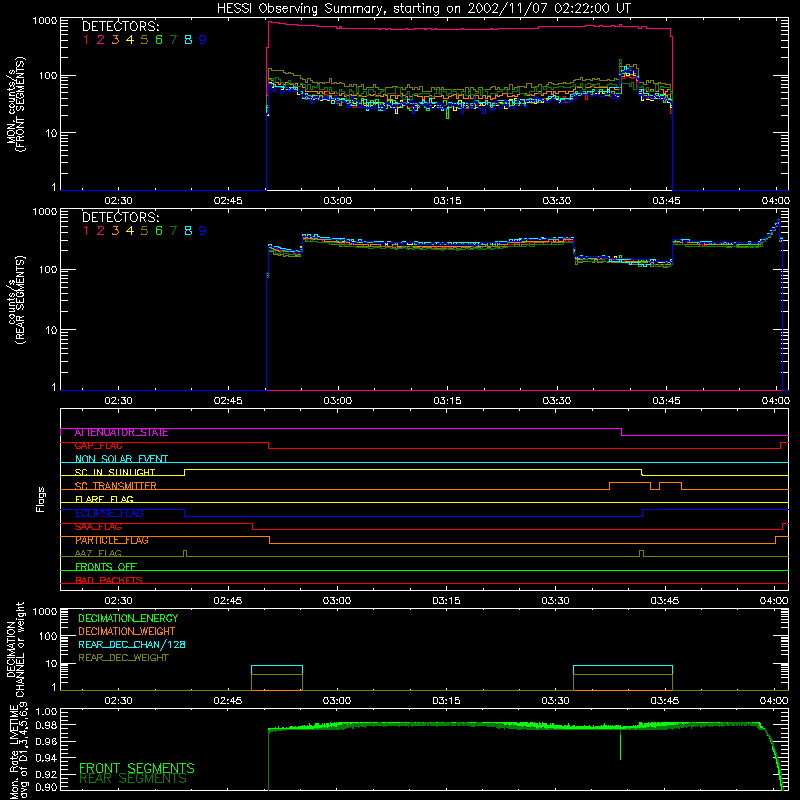Click the HESSI Observing Summary title text
800x800 pixels.
pos(423,9)
